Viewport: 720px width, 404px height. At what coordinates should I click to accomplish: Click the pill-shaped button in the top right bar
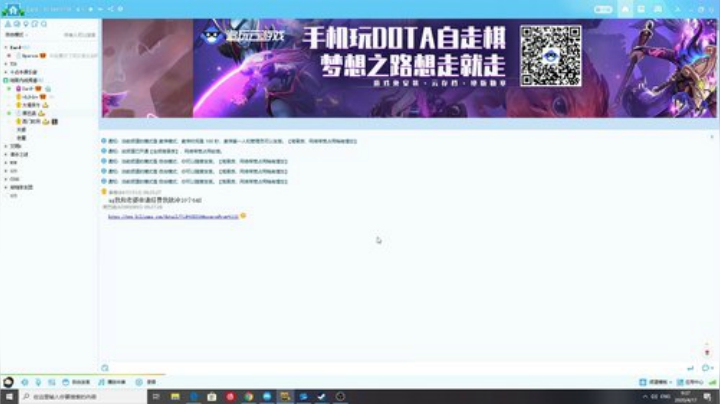[603, 9]
